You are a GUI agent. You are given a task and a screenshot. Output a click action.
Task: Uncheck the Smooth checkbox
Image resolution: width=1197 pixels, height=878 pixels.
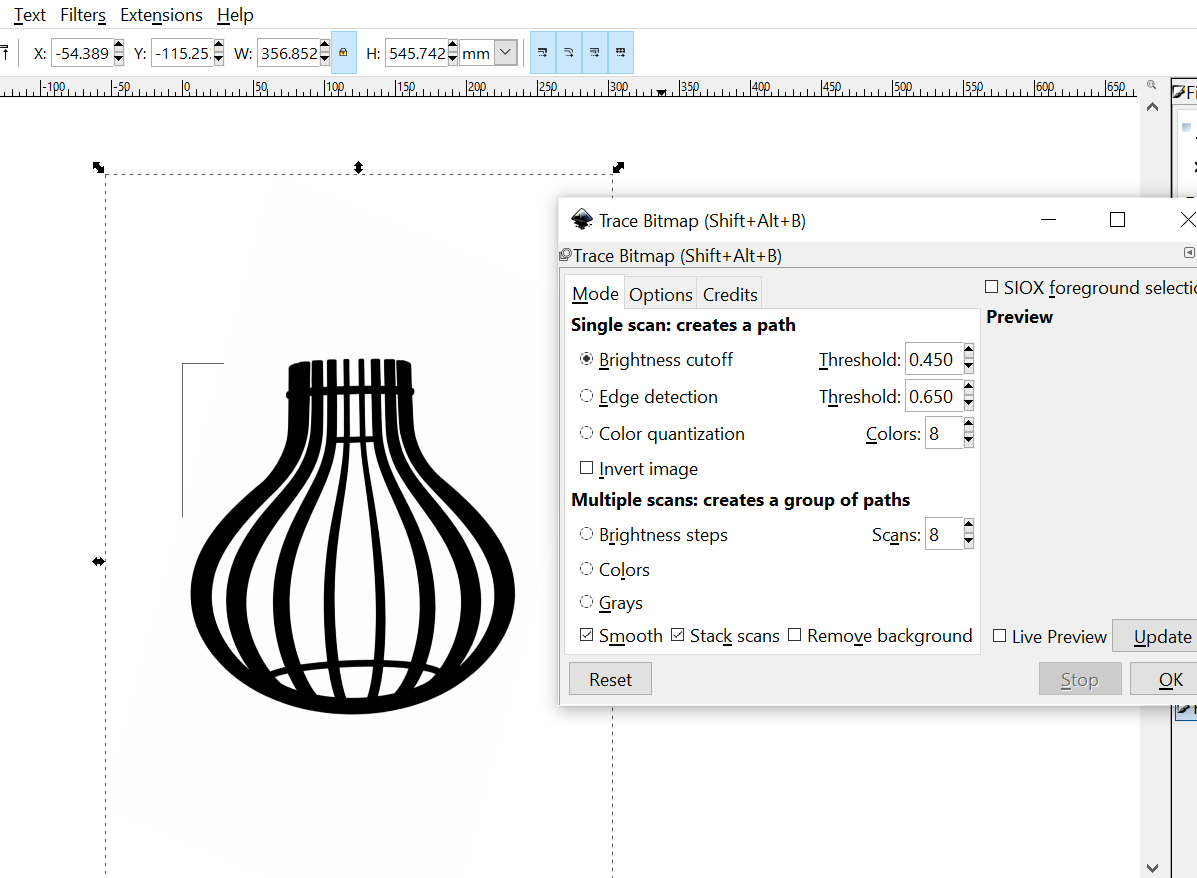(x=586, y=634)
